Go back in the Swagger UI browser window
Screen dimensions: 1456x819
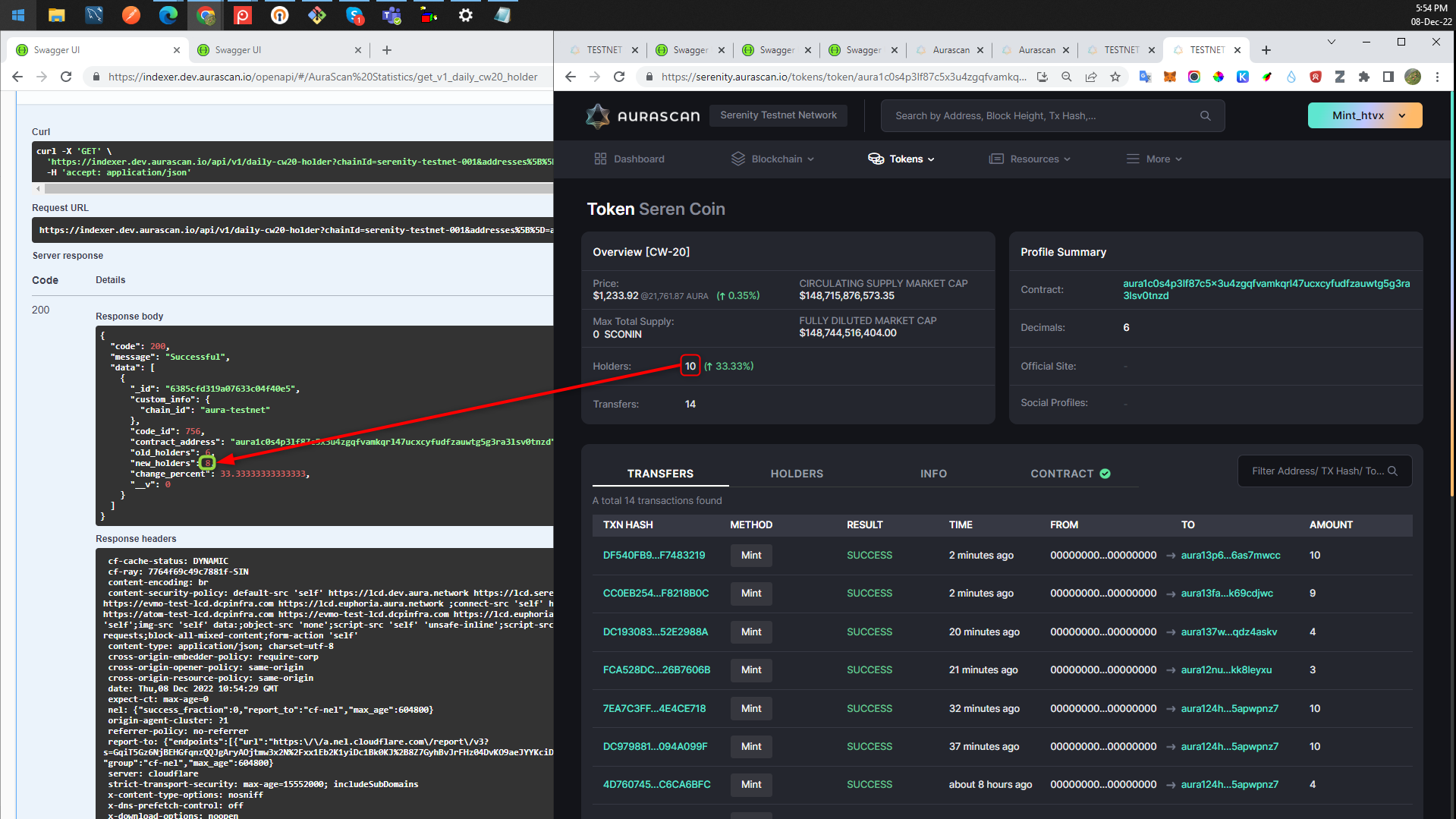tap(17, 77)
